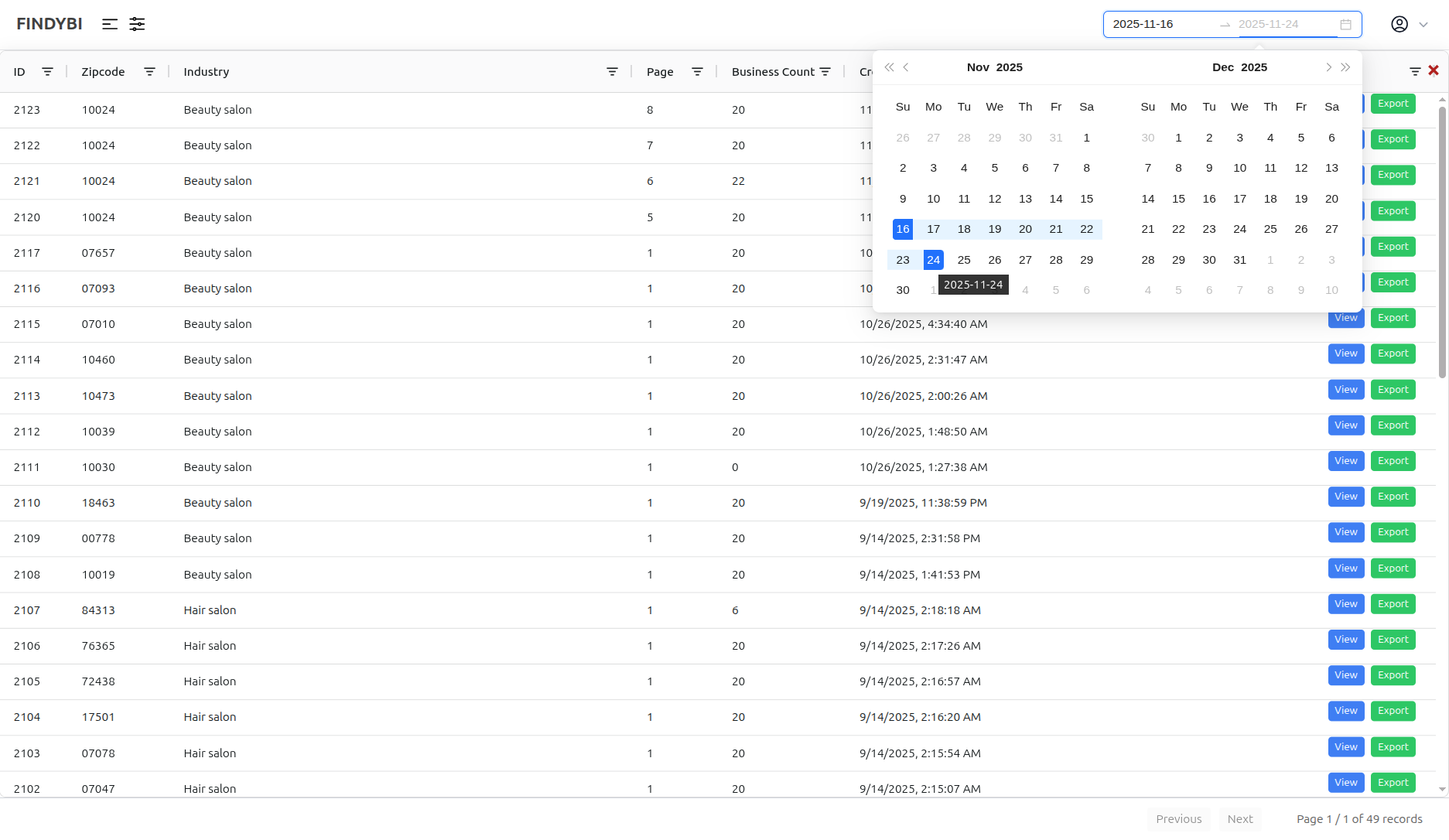Open the filter sliders settings icon
This screenshot has height=840, width=1449.
click(137, 24)
